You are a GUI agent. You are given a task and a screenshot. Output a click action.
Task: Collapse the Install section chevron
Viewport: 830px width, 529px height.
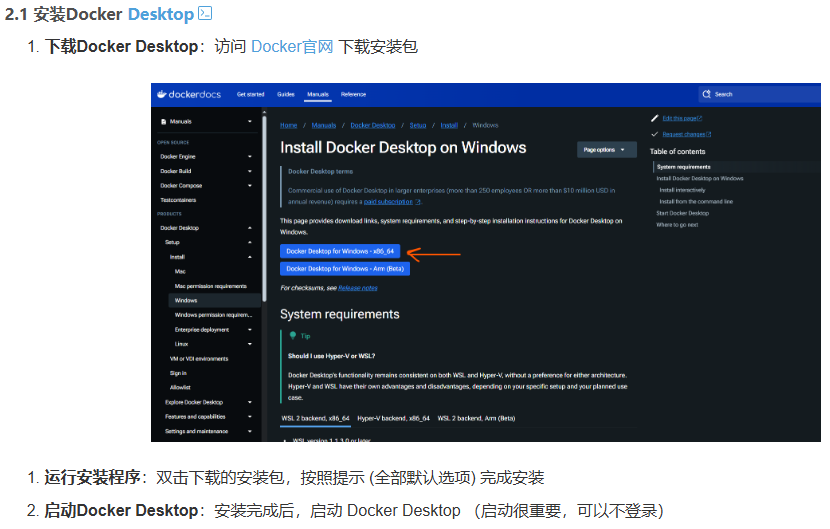point(250,257)
